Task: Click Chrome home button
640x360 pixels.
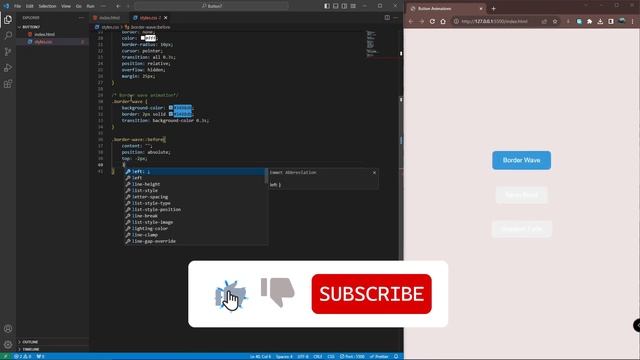Action: [443, 21]
